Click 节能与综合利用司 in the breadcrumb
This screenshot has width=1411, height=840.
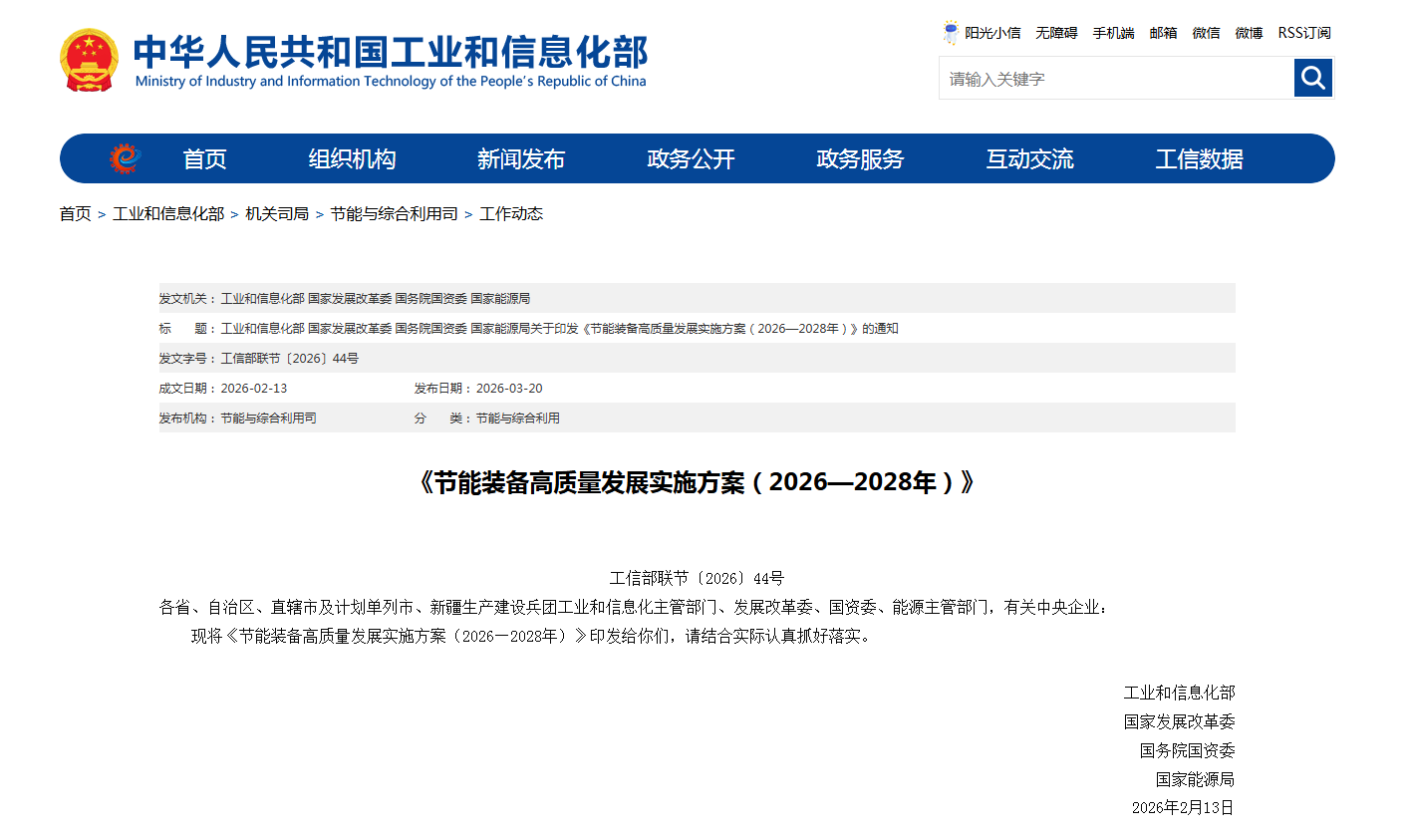coord(394,214)
